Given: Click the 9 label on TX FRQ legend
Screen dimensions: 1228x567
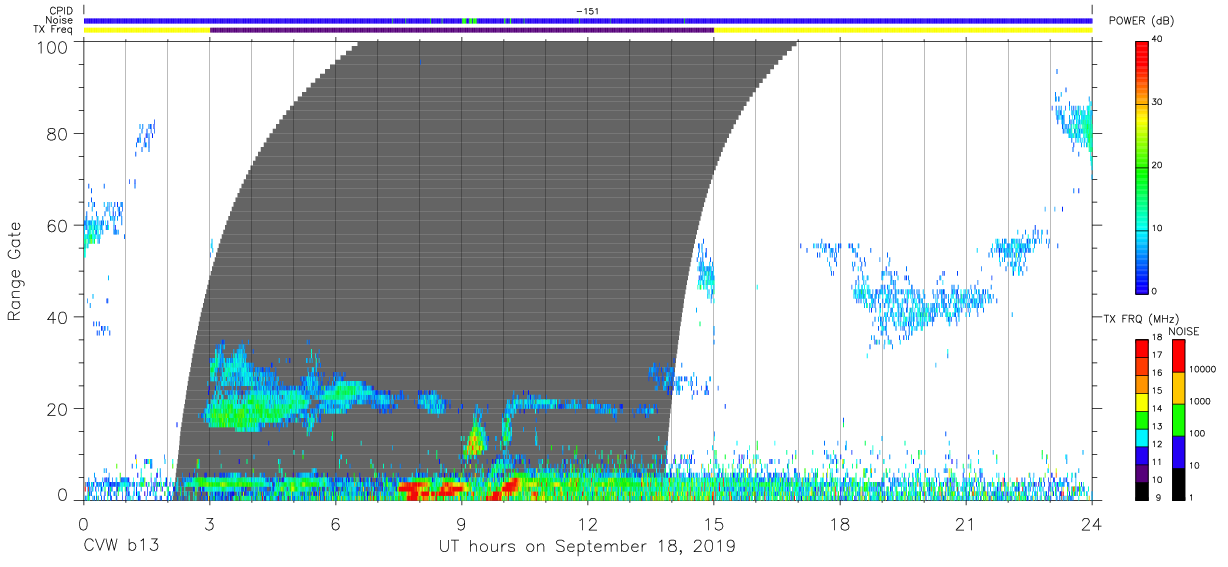Looking at the screenshot, I should click(1156, 497).
